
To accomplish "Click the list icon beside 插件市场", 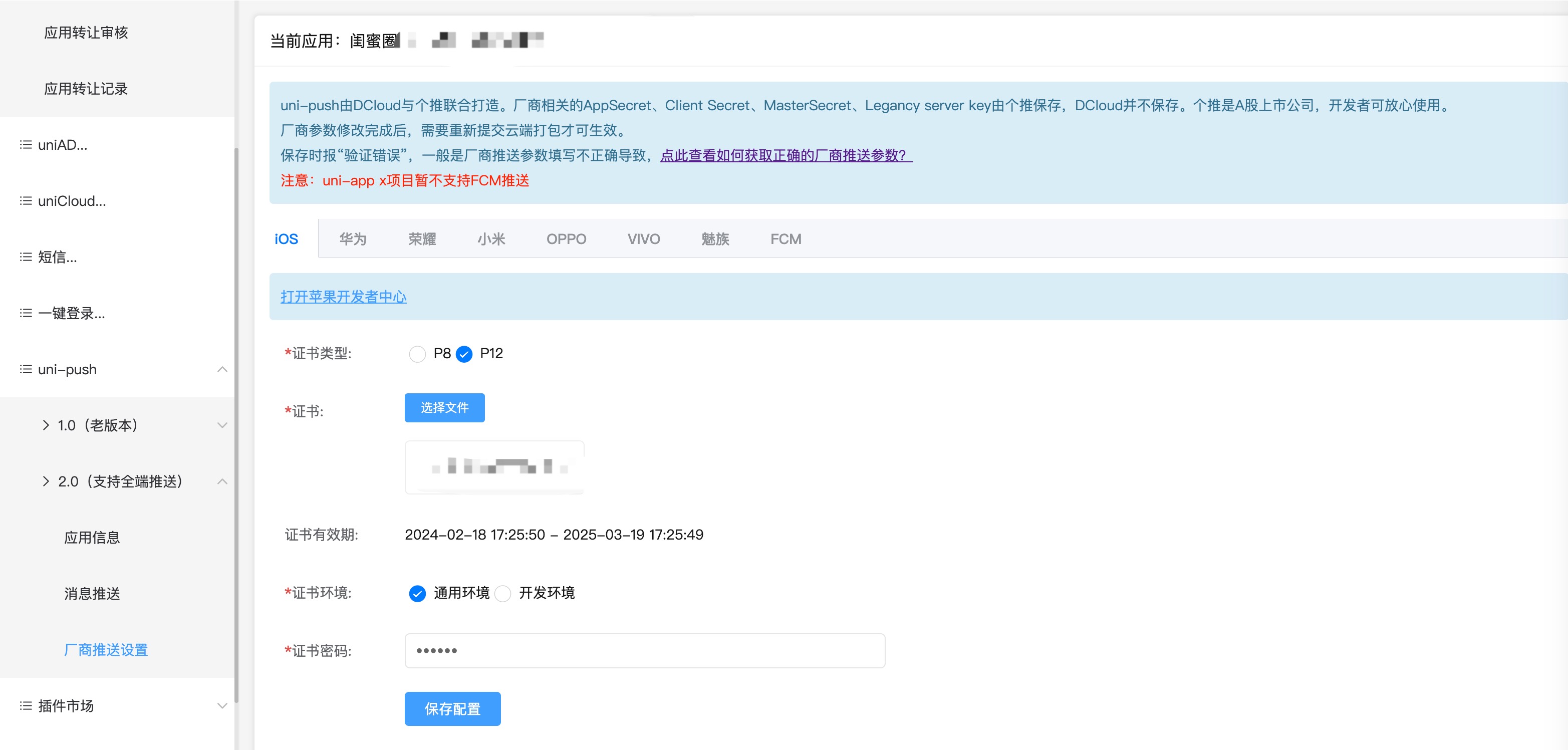I will pyautogui.click(x=26, y=705).
